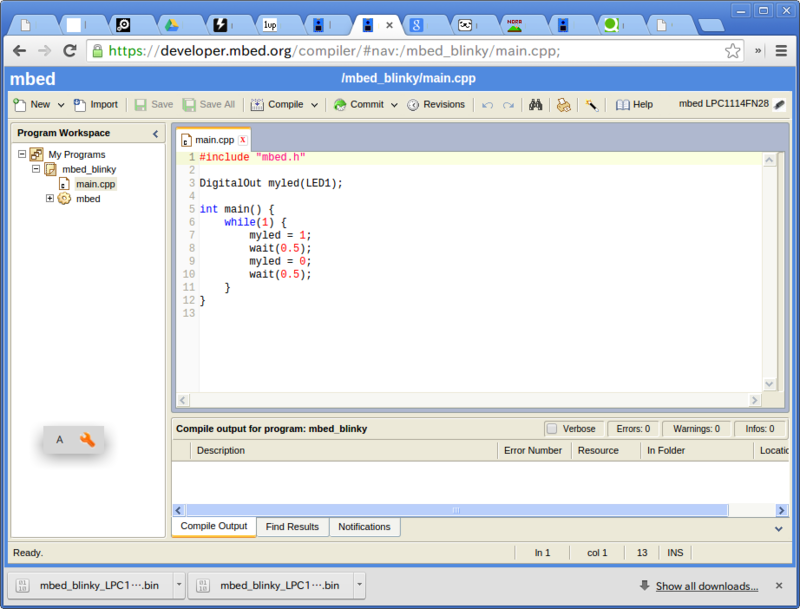
Task: Open the New dropdown arrow
Action: pos(61,105)
